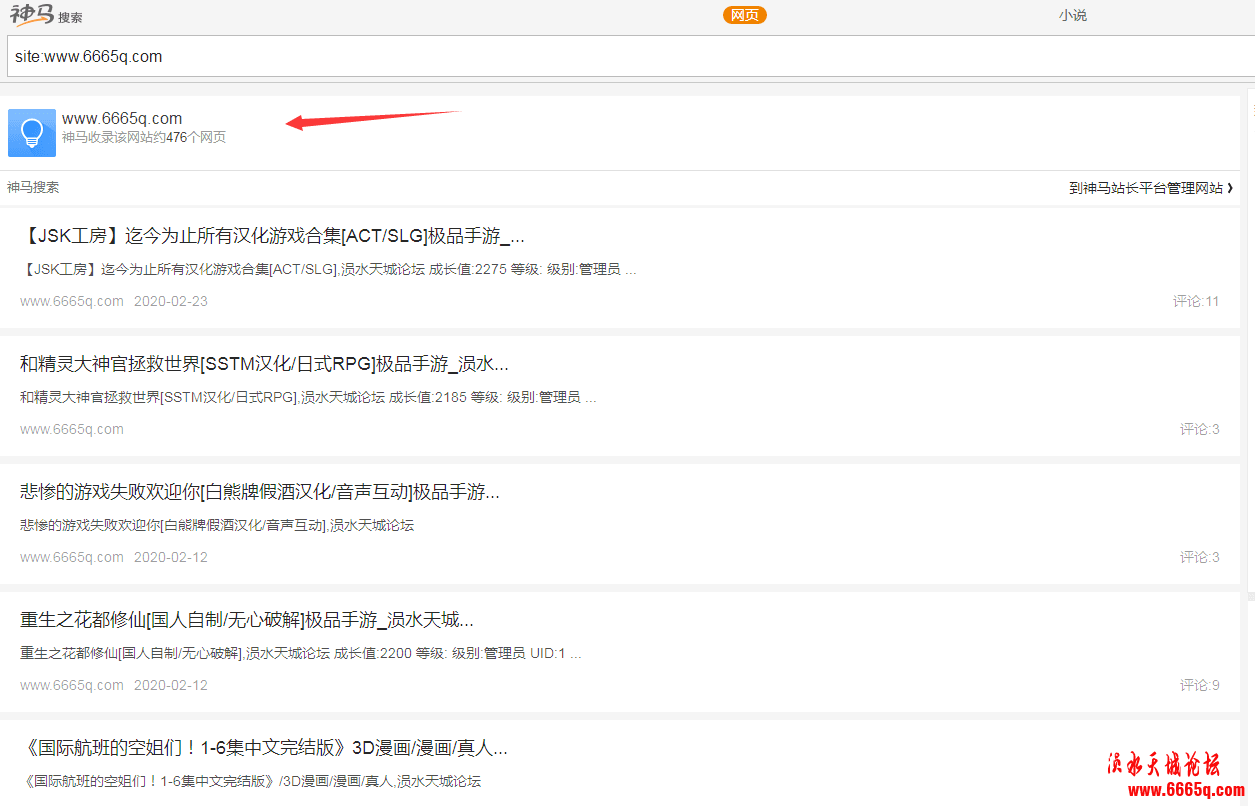Click the 神马收录该网站约476个网页 text
This screenshot has height=806, width=1255.
(144, 138)
